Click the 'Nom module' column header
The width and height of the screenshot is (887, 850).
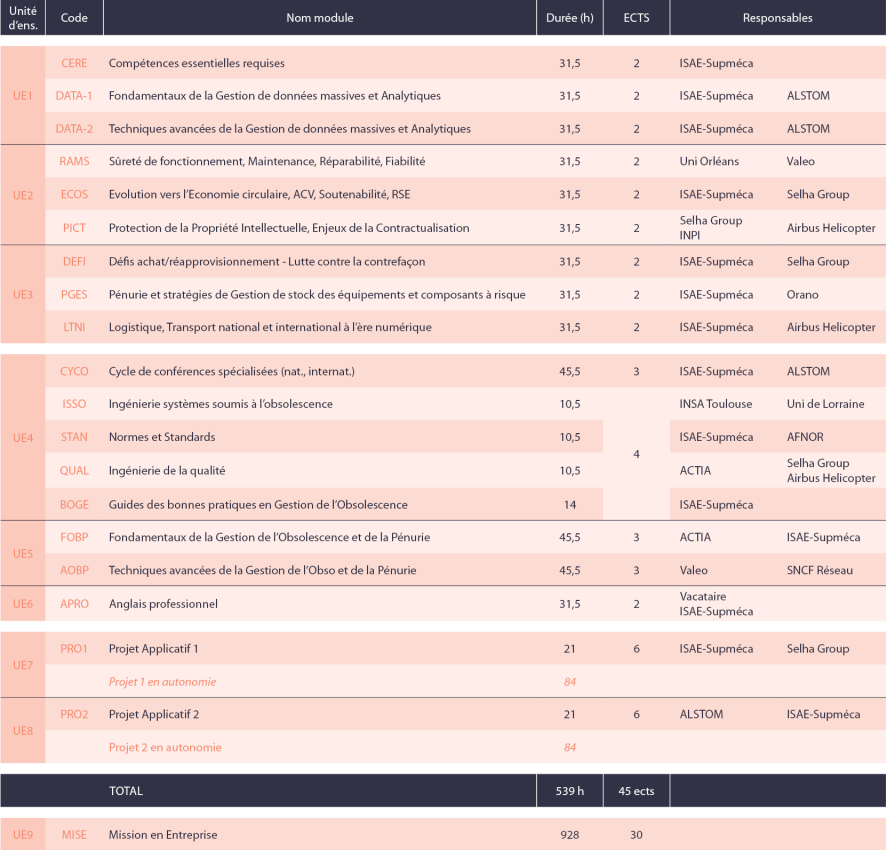[319, 18]
